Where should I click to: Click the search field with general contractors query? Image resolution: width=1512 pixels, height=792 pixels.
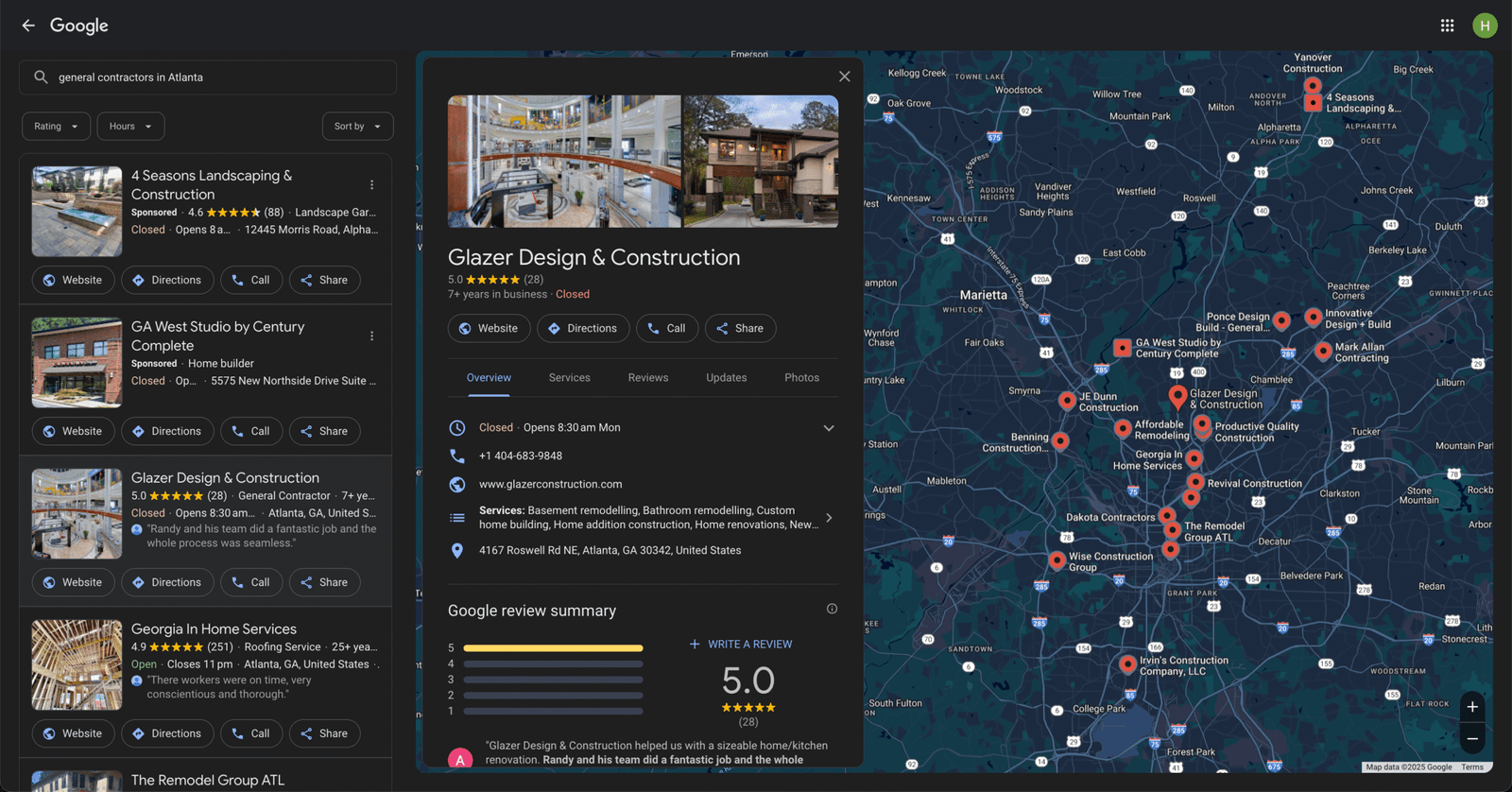208,77
